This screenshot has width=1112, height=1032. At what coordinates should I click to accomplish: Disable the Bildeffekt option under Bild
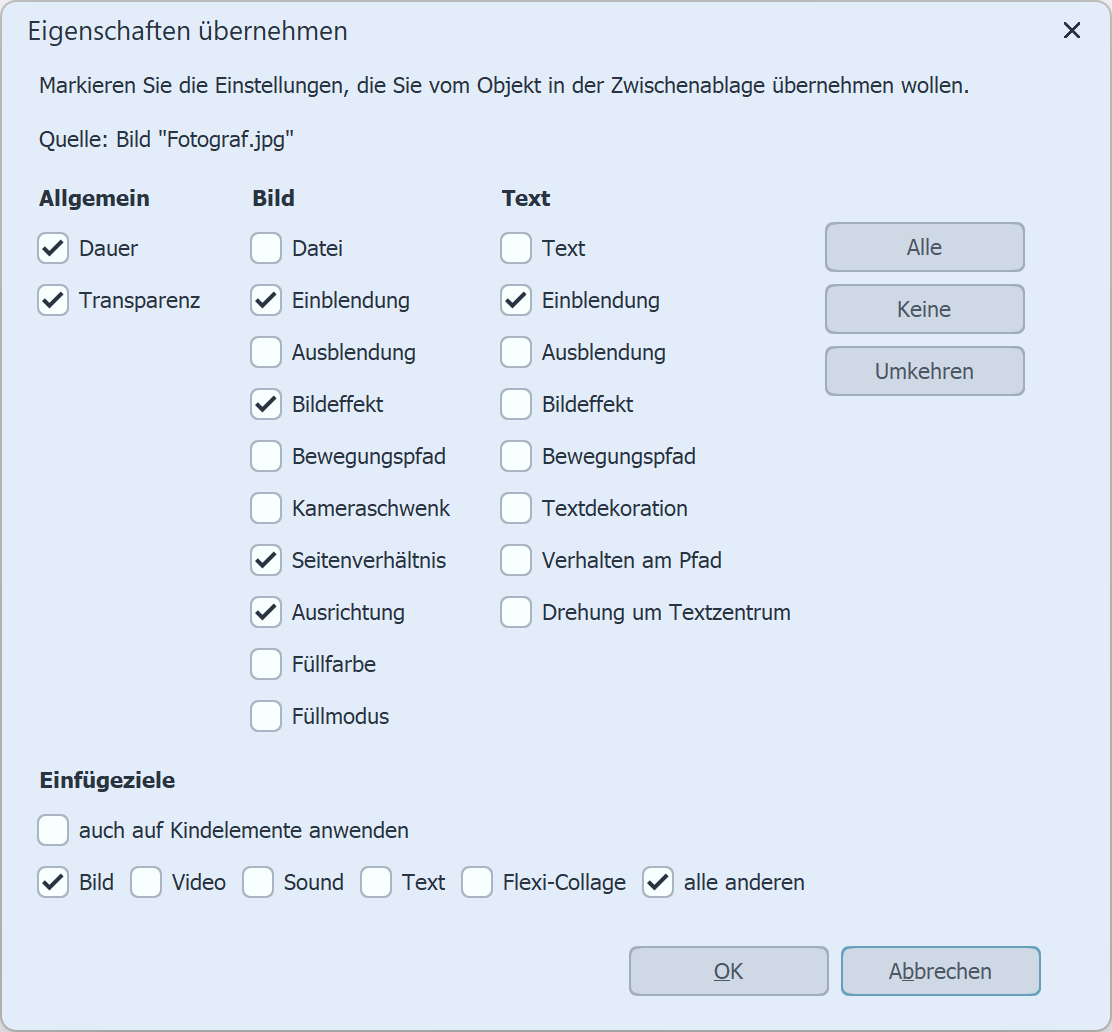[266, 404]
